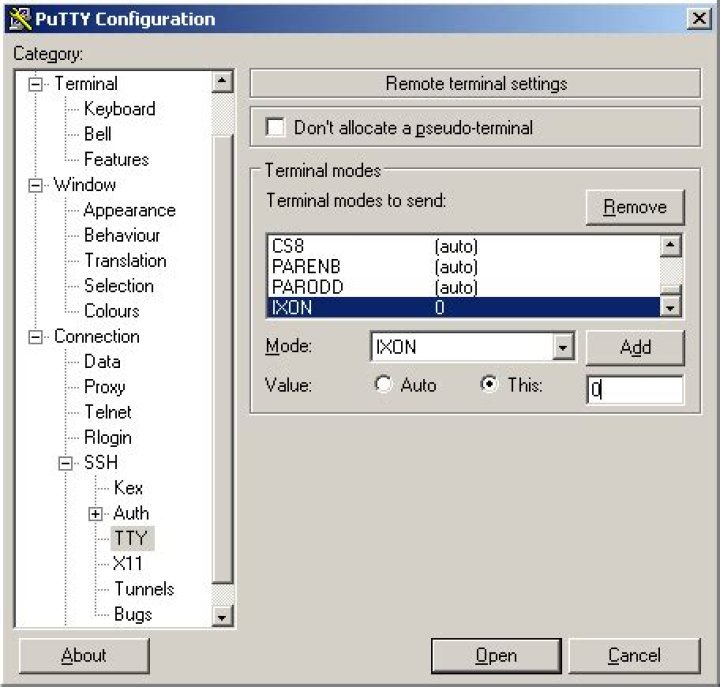Collapse the Terminal tree node
The height and width of the screenshot is (687, 720).
tap(35, 84)
